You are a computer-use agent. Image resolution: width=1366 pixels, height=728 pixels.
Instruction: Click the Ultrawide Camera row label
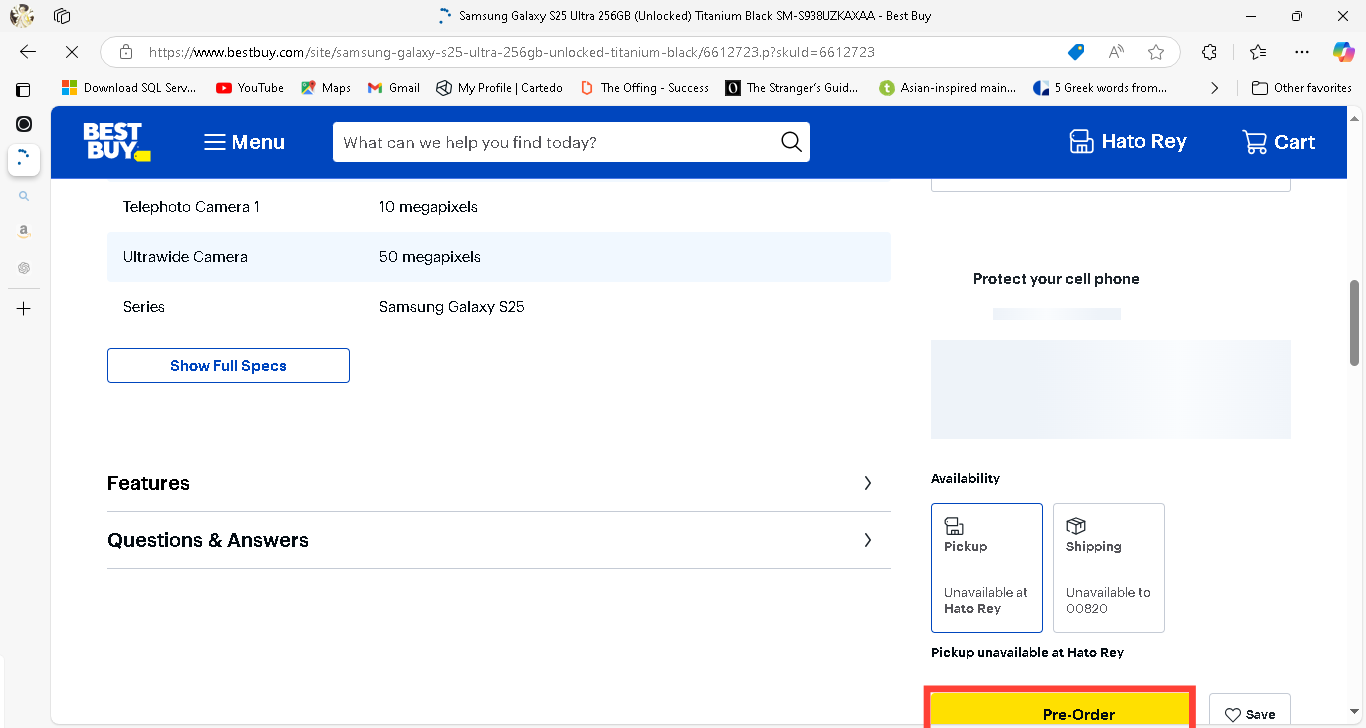coord(185,257)
